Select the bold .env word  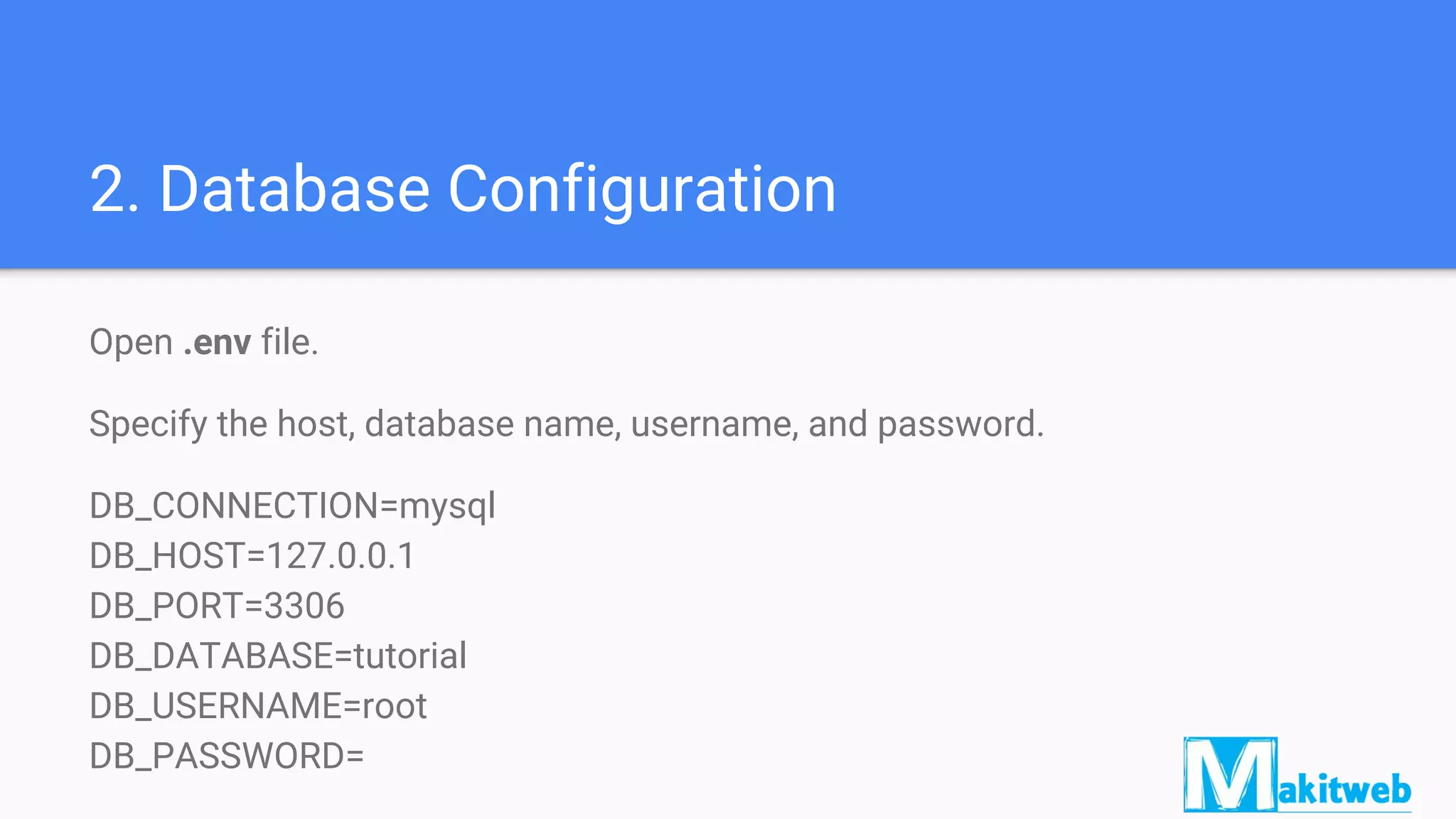tap(218, 343)
